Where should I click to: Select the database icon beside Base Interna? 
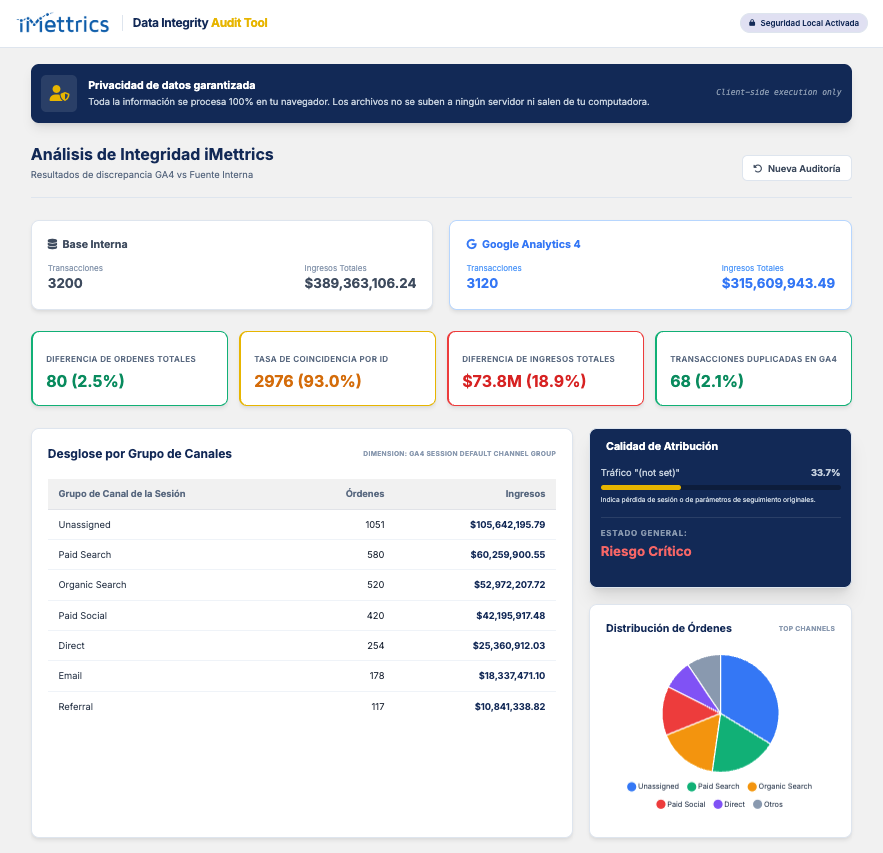[50, 244]
